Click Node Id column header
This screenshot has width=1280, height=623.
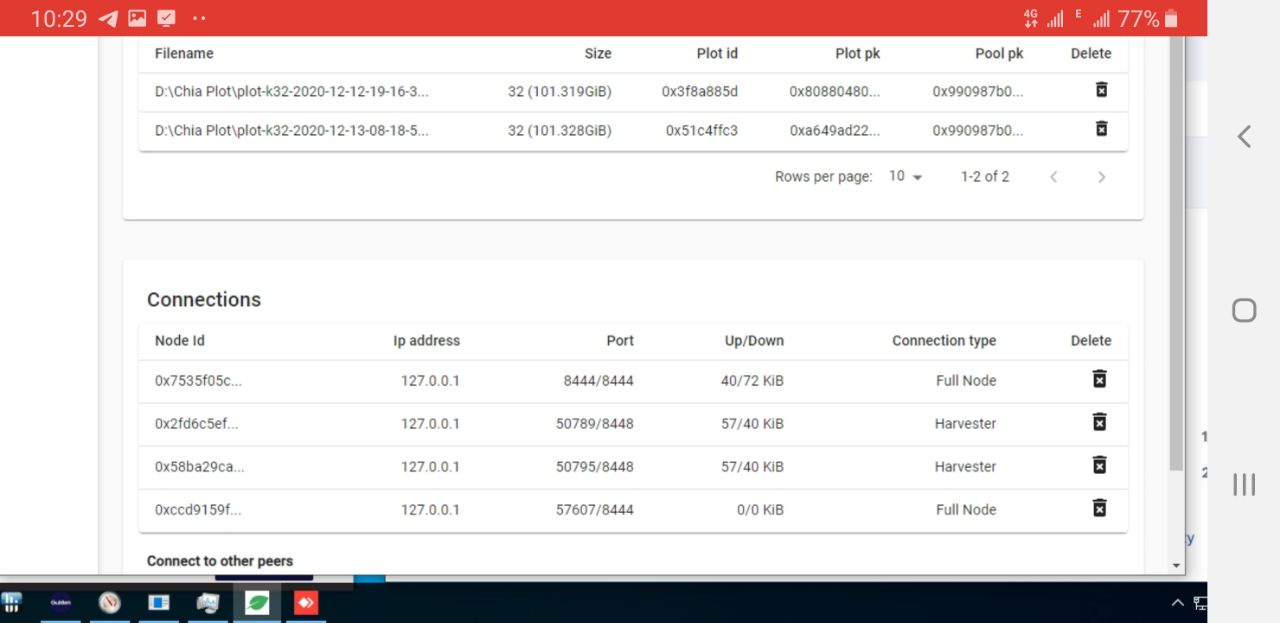point(180,340)
